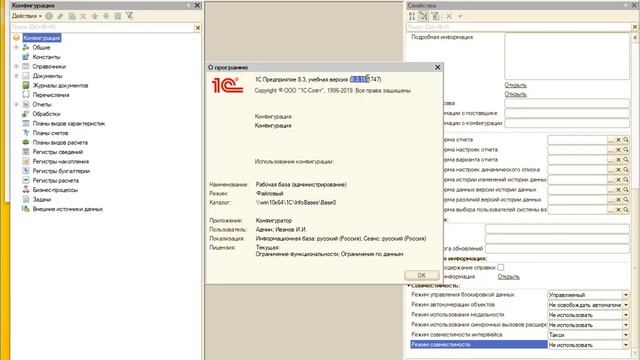Click the alphabetical sort icon in Properties toolbar
Viewport: 640px width, 360px height.
(x=412, y=16)
